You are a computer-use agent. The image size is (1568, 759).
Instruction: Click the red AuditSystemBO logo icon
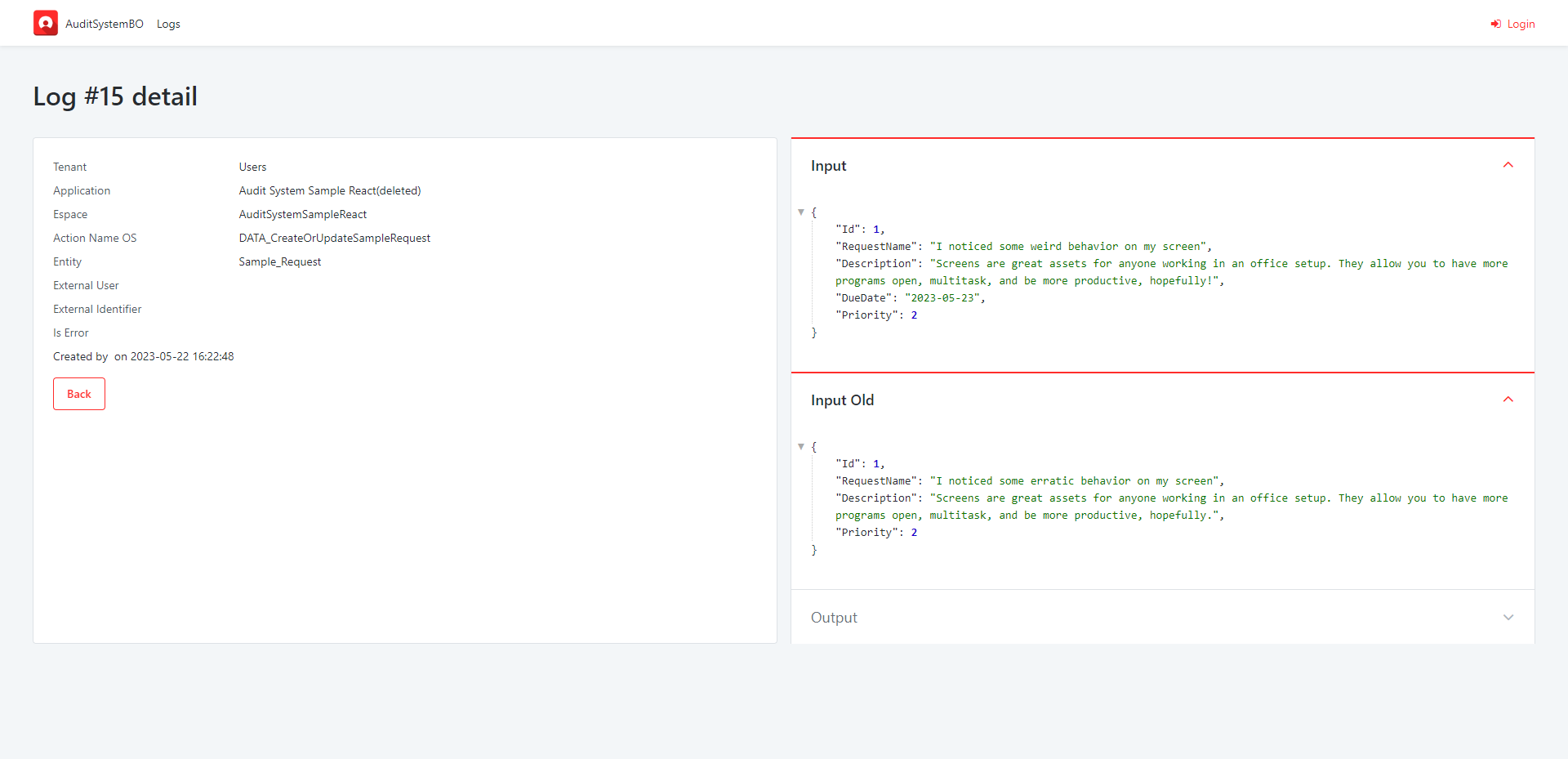pyautogui.click(x=46, y=23)
